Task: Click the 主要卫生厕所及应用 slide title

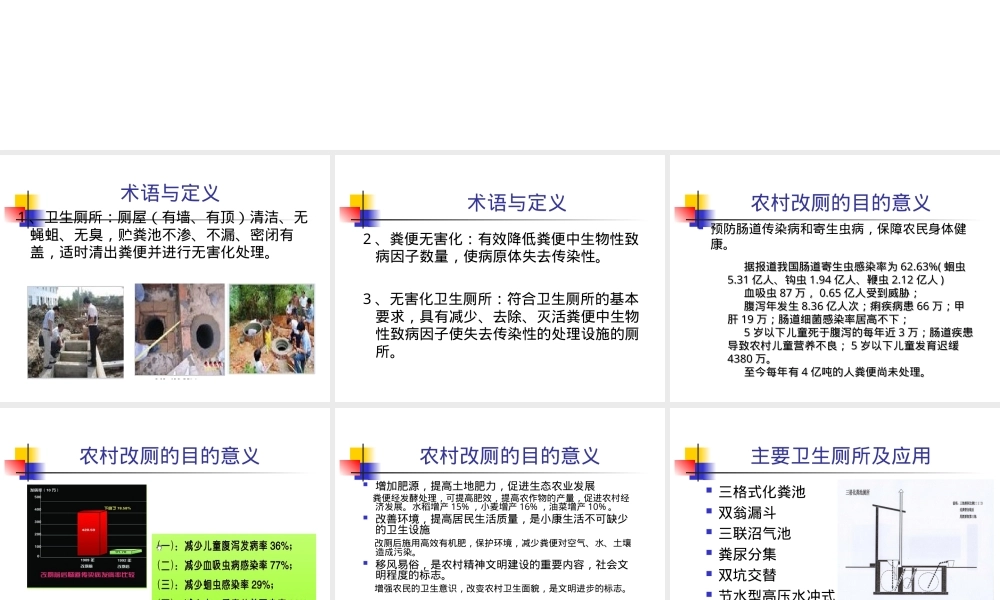Action: (840, 456)
